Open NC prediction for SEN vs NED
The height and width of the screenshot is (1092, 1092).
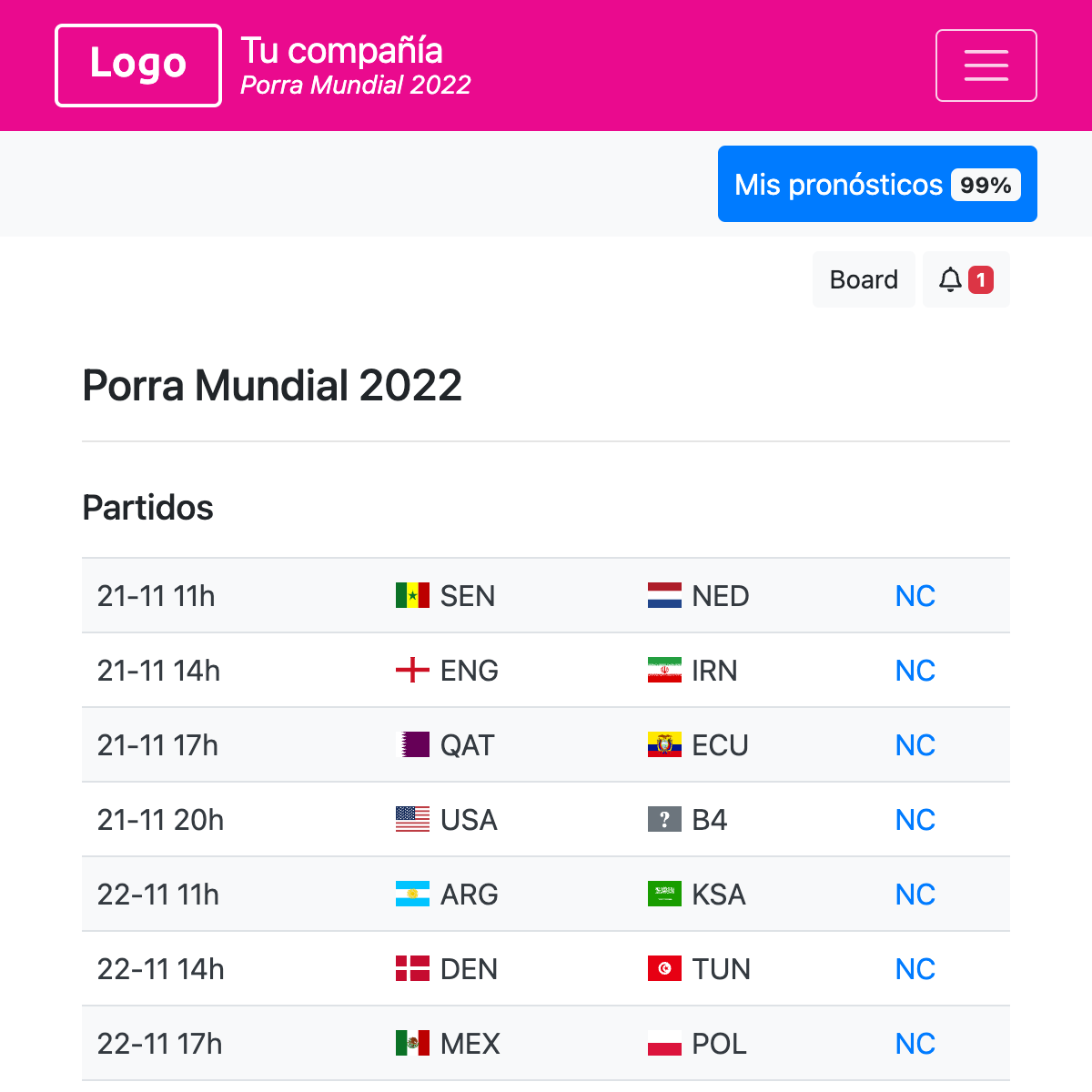click(x=915, y=595)
